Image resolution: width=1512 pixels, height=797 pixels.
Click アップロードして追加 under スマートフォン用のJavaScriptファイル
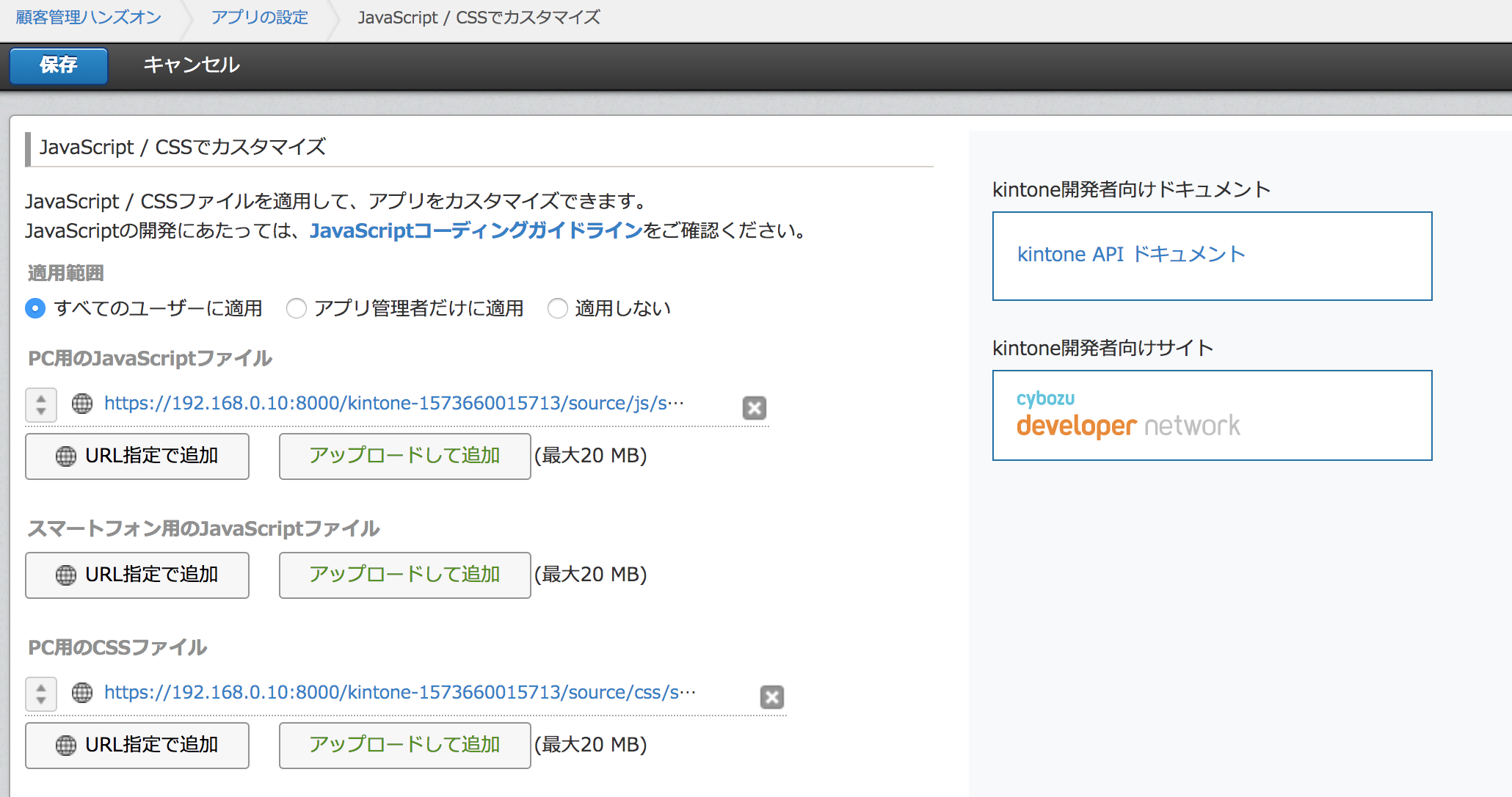click(x=405, y=575)
